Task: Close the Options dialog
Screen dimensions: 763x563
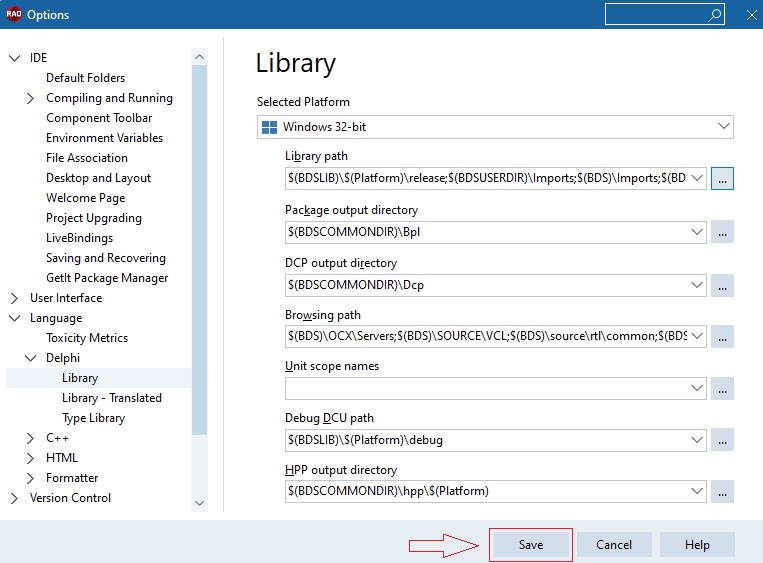Action: [751, 15]
